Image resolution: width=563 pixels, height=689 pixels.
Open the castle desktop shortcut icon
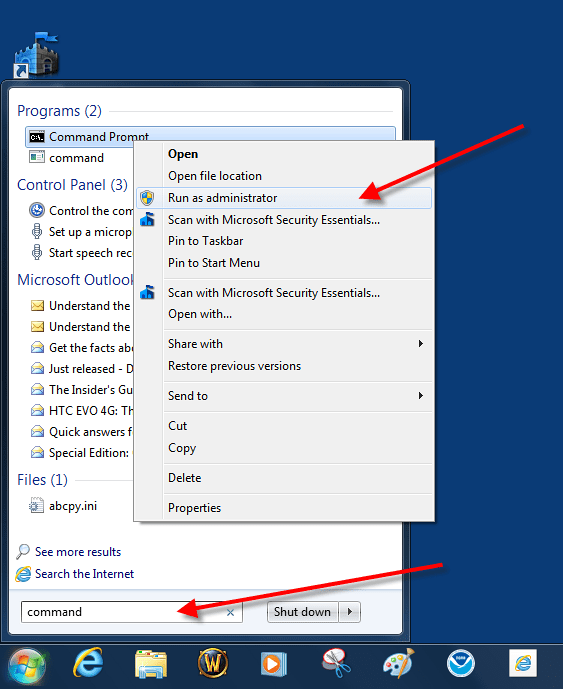pyautogui.click(x=36, y=55)
